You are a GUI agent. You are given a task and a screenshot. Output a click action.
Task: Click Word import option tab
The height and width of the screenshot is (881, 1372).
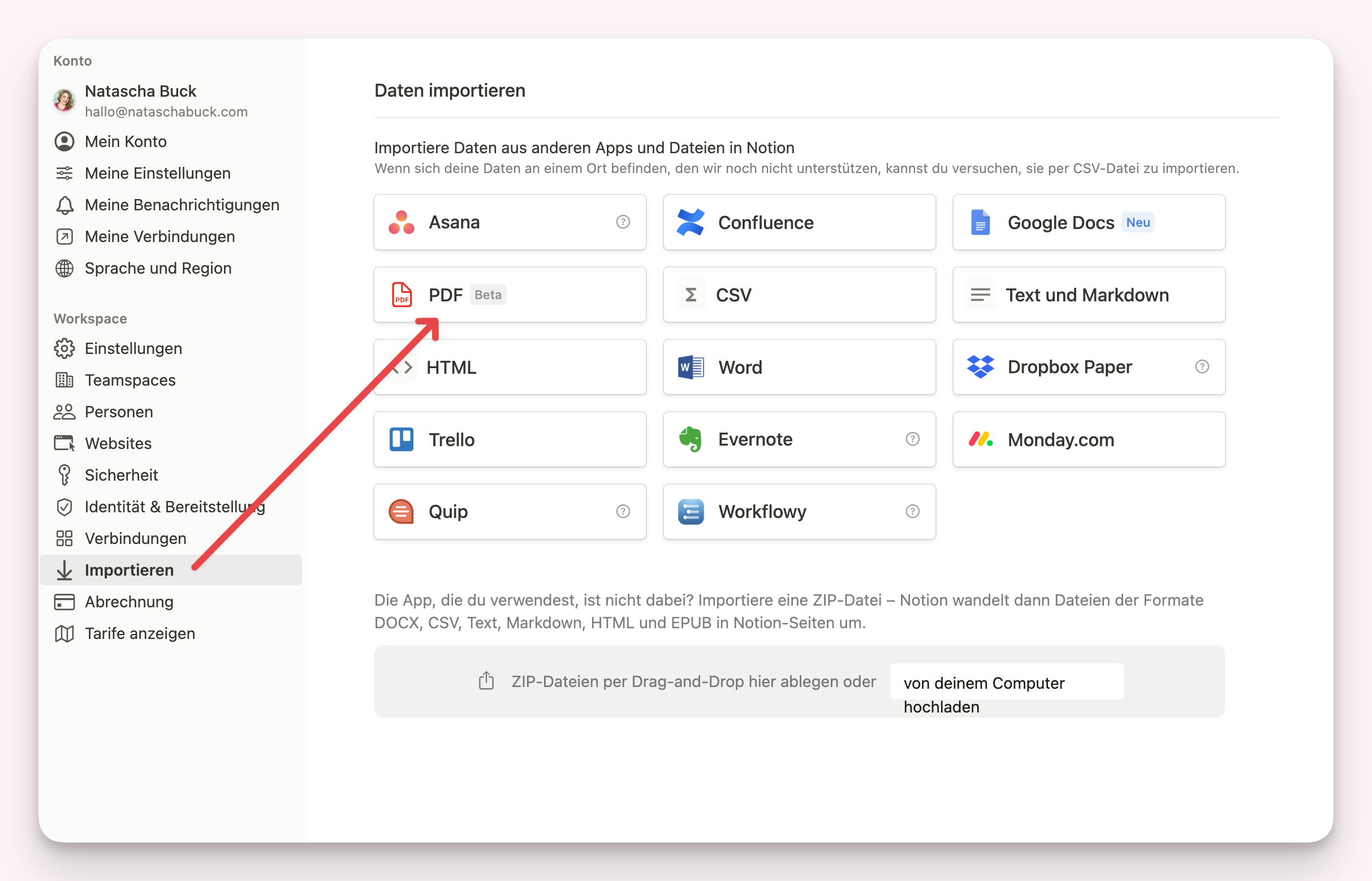[798, 366]
